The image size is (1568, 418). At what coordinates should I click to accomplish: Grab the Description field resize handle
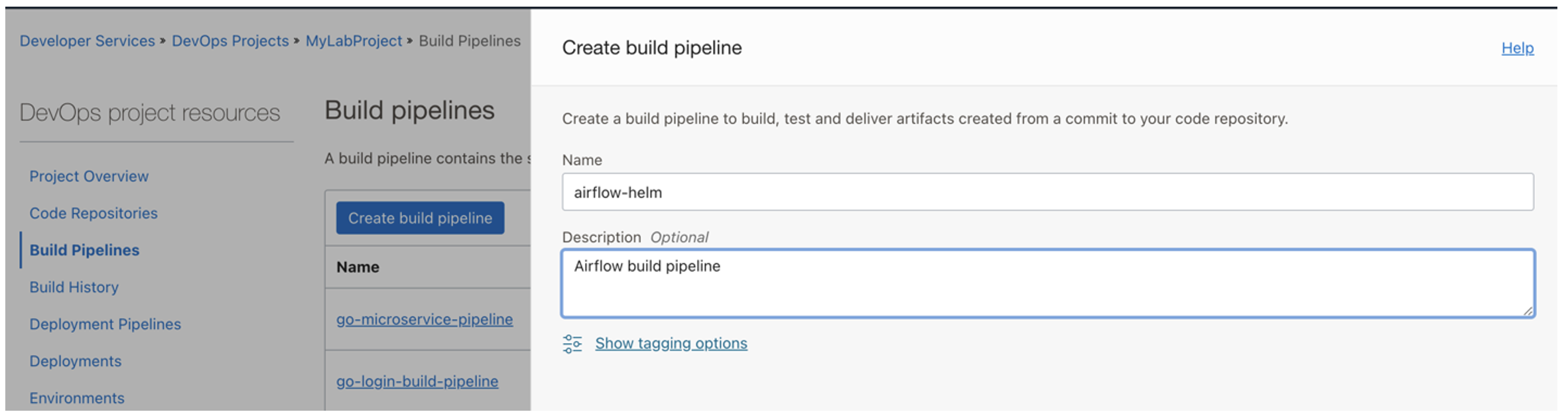point(1528,311)
